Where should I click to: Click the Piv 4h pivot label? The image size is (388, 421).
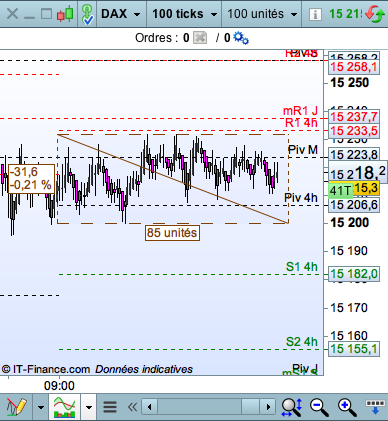click(x=301, y=198)
